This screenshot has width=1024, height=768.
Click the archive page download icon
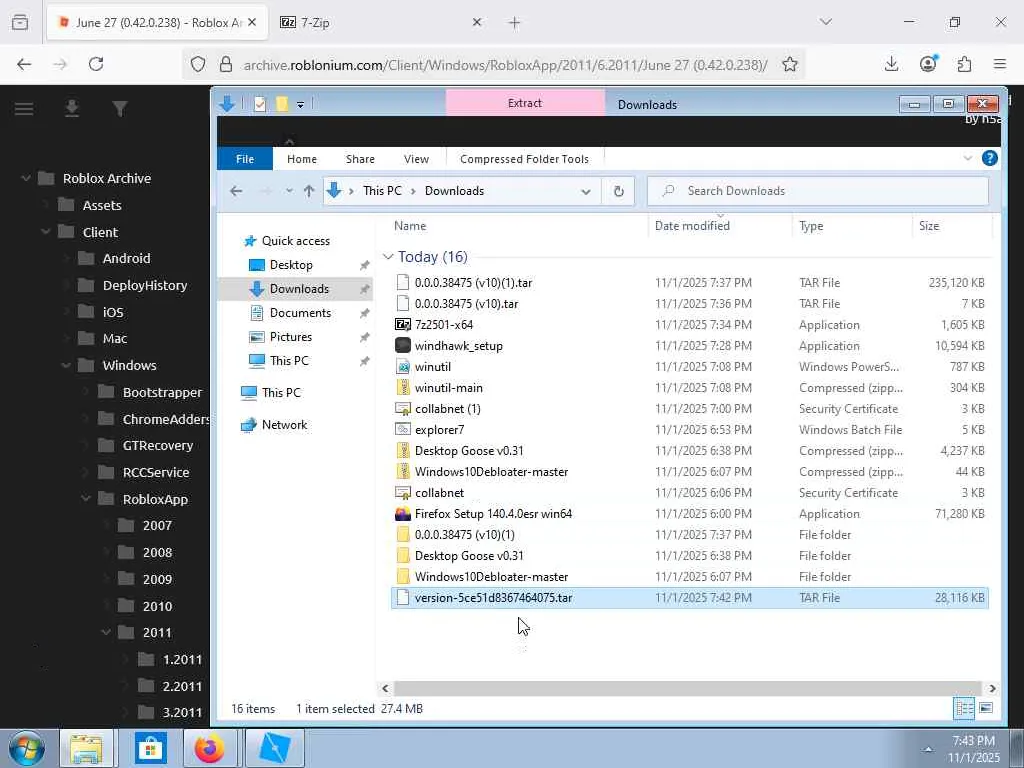(72, 108)
